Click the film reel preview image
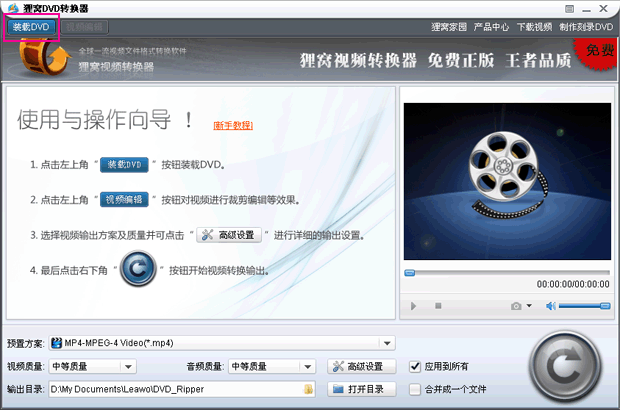 tap(507, 181)
